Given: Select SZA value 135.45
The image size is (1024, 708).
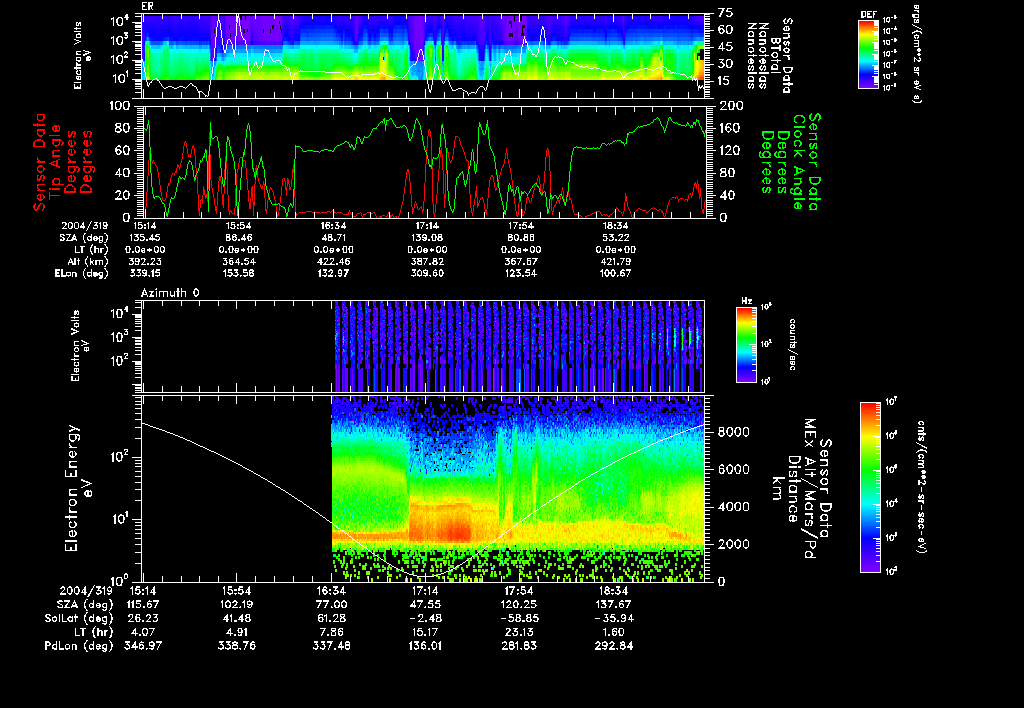Looking at the screenshot, I should point(145,238).
